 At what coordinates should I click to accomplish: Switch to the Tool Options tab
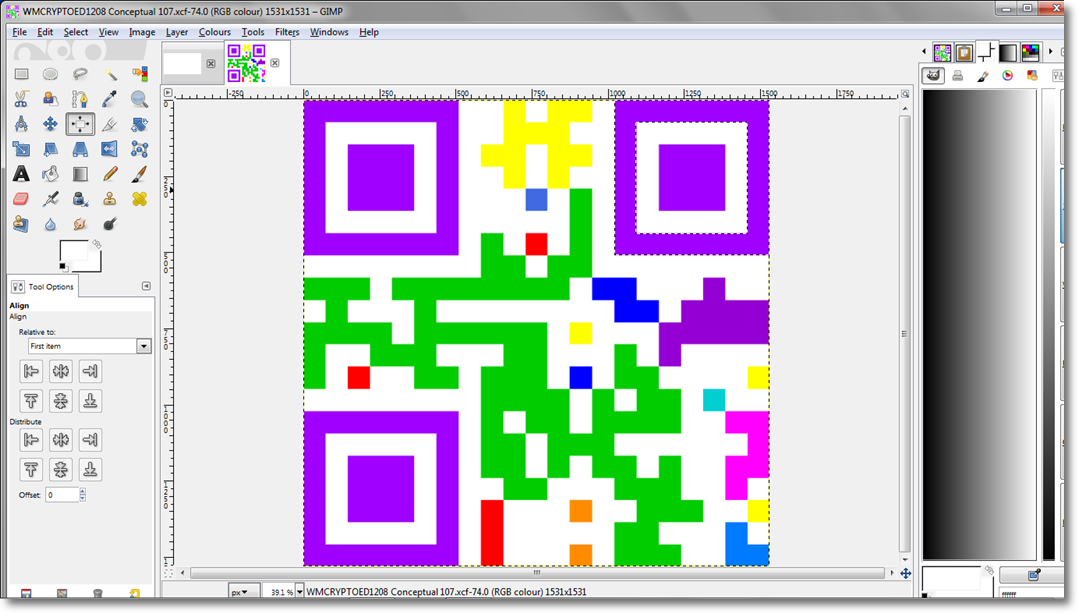(43, 286)
